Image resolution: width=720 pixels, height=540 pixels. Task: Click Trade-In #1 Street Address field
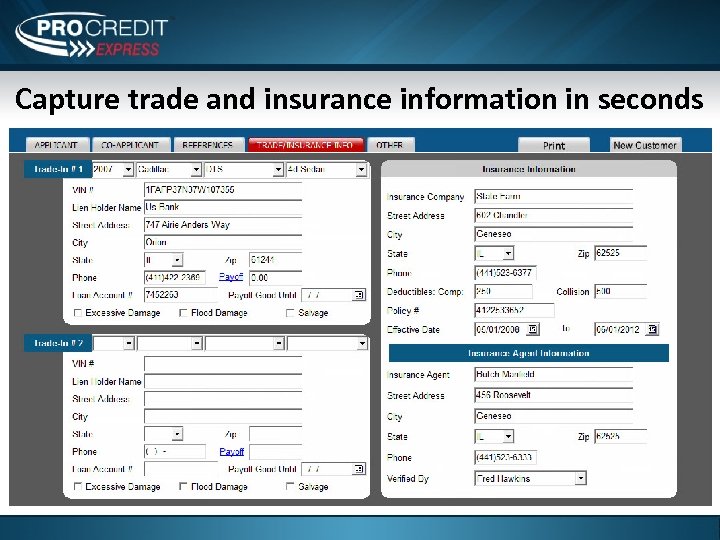pyautogui.click(x=223, y=225)
